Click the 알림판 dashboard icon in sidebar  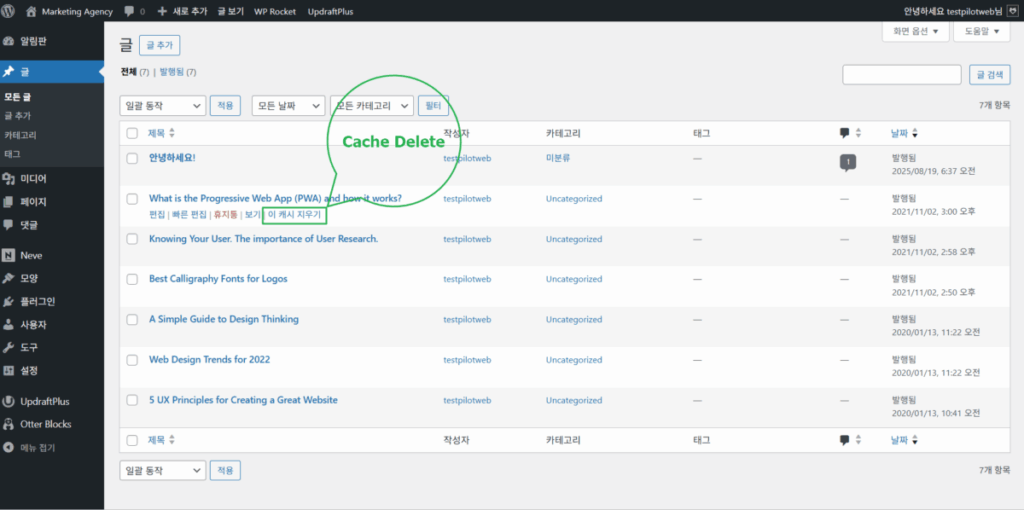[9, 41]
